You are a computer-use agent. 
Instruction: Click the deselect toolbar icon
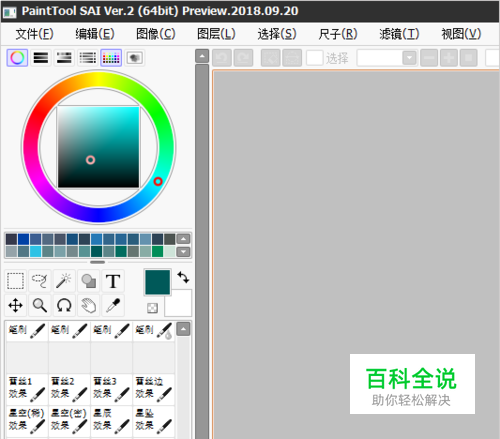tap(270, 58)
